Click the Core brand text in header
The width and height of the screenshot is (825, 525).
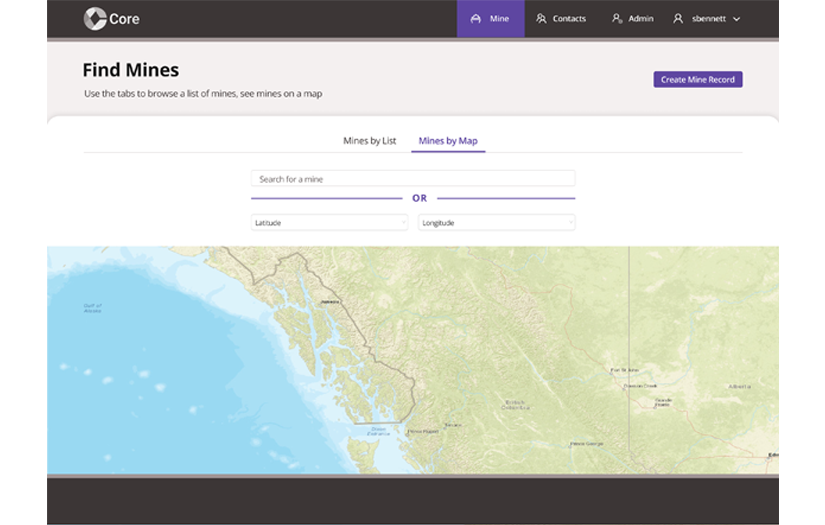point(124,19)
